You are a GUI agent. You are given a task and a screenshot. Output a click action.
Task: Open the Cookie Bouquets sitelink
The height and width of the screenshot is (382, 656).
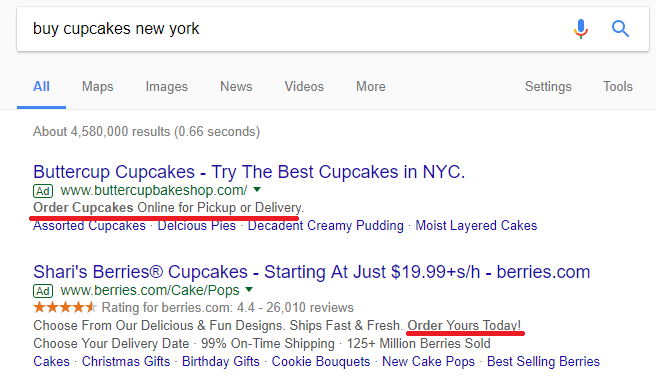click(x=321, y=361)
